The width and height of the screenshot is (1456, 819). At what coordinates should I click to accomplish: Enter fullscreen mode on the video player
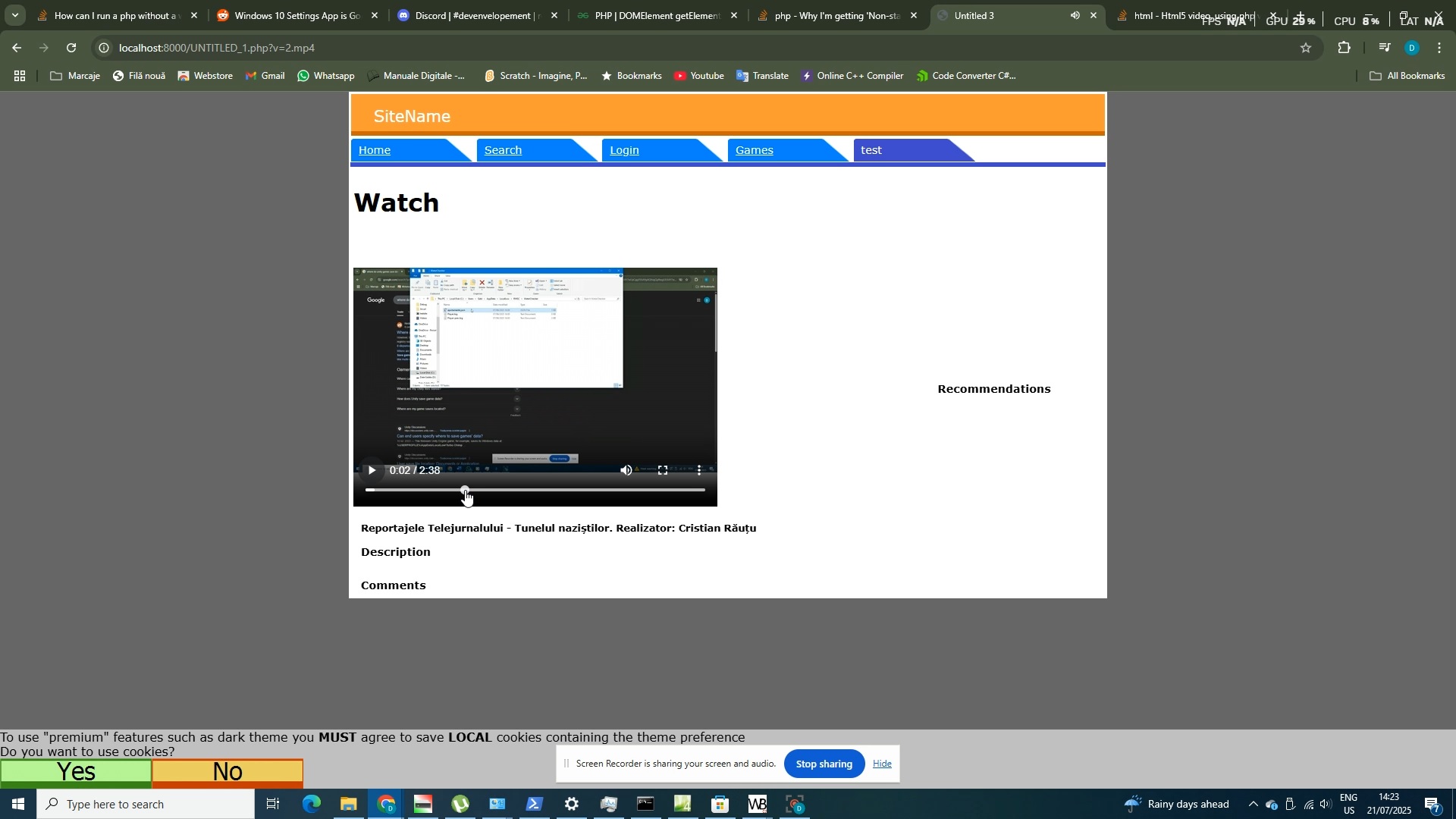pyautogui.click(x=663, y=470)
